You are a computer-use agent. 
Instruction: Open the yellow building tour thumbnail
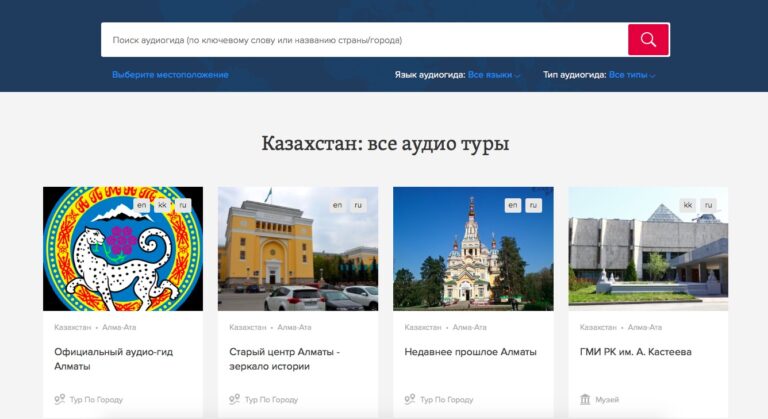tap(298, 248)
